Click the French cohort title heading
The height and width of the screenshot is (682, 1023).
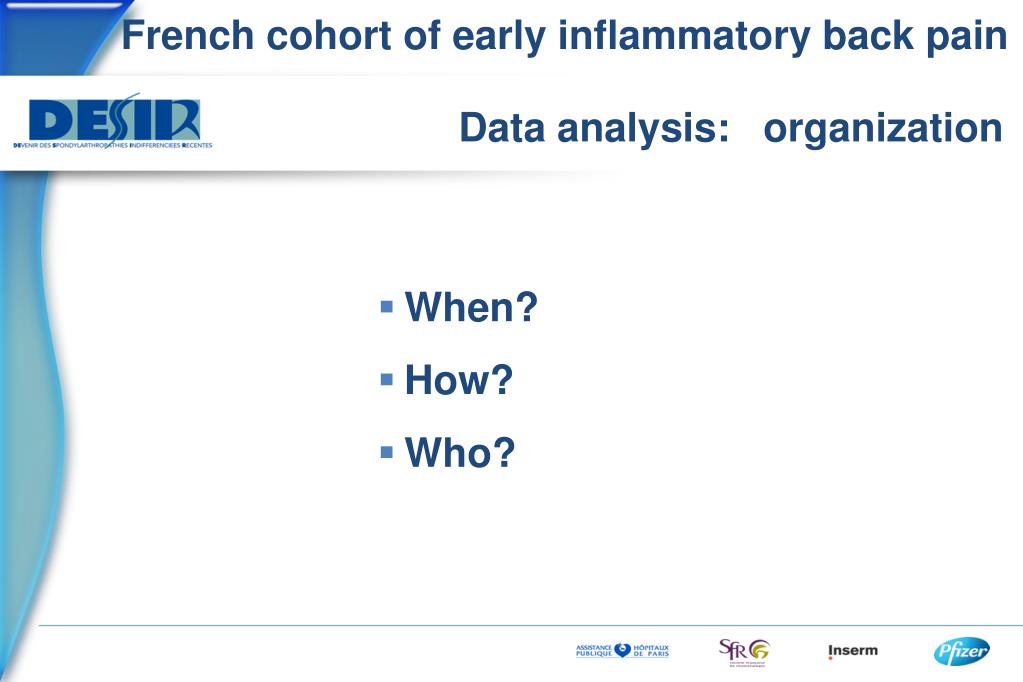pyautogui.click(x=564, y=35)
